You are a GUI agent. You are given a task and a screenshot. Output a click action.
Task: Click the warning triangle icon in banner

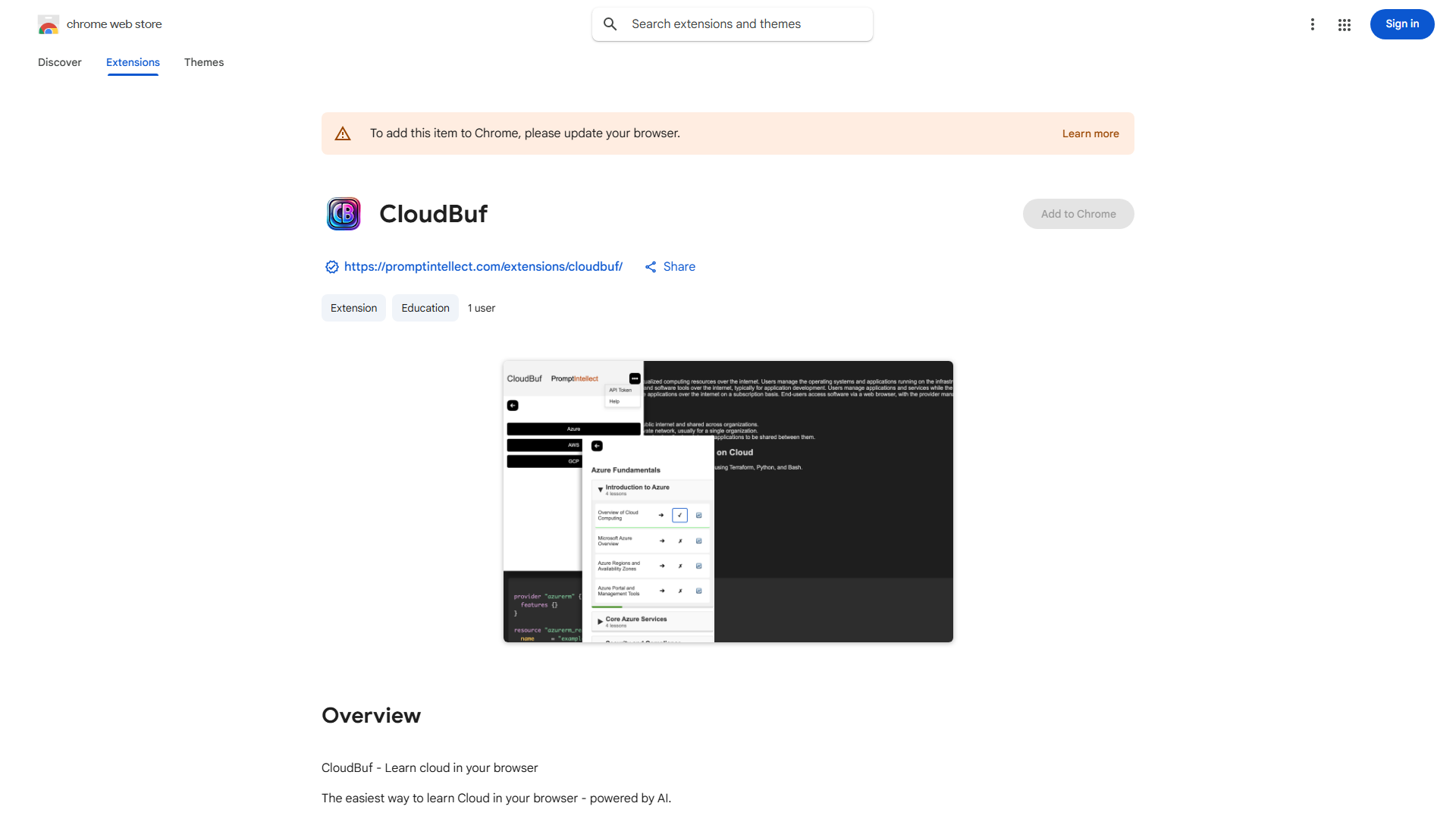(343, 133)
